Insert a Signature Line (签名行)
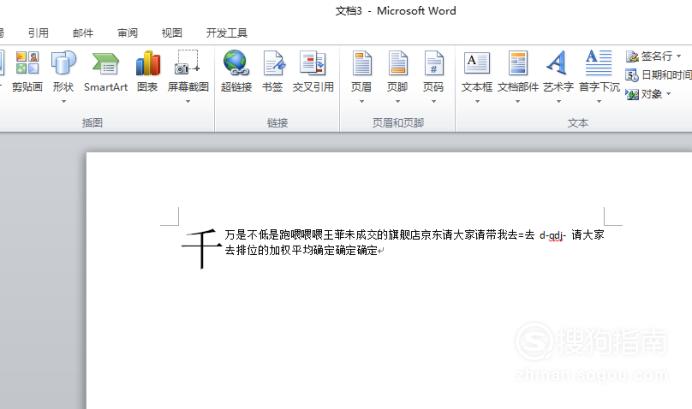Viewport: 692px width, 409px height. [x=649, y=56]
